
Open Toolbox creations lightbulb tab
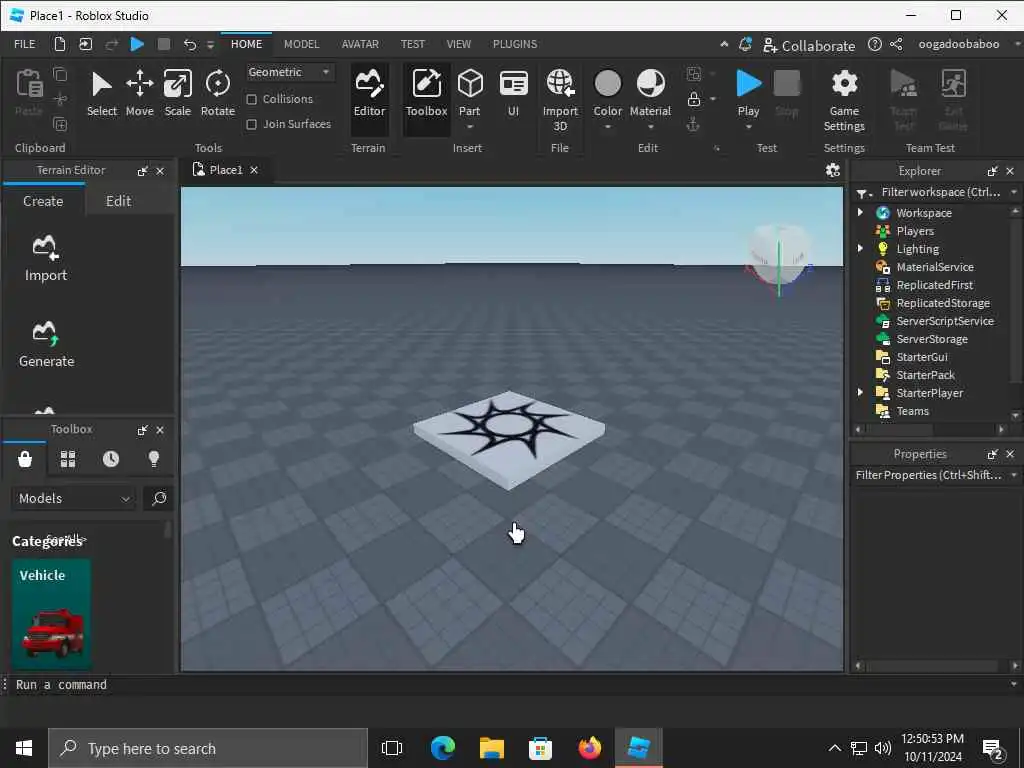point(154,459)
